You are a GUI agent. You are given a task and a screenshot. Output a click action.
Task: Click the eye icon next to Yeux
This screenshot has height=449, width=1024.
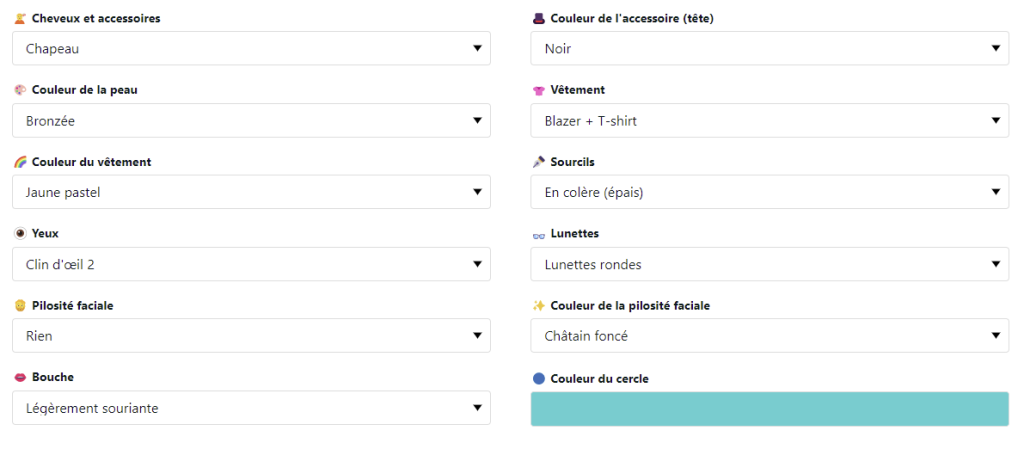pos(20,234)
